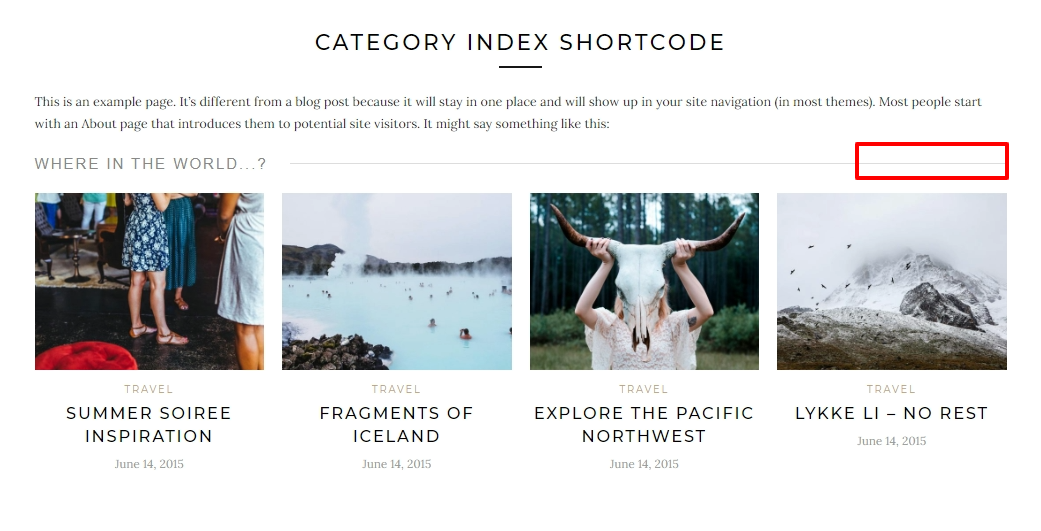Click the Category Index Shortcode page title
1041x531 pixels.
click(x=520, y=42)
